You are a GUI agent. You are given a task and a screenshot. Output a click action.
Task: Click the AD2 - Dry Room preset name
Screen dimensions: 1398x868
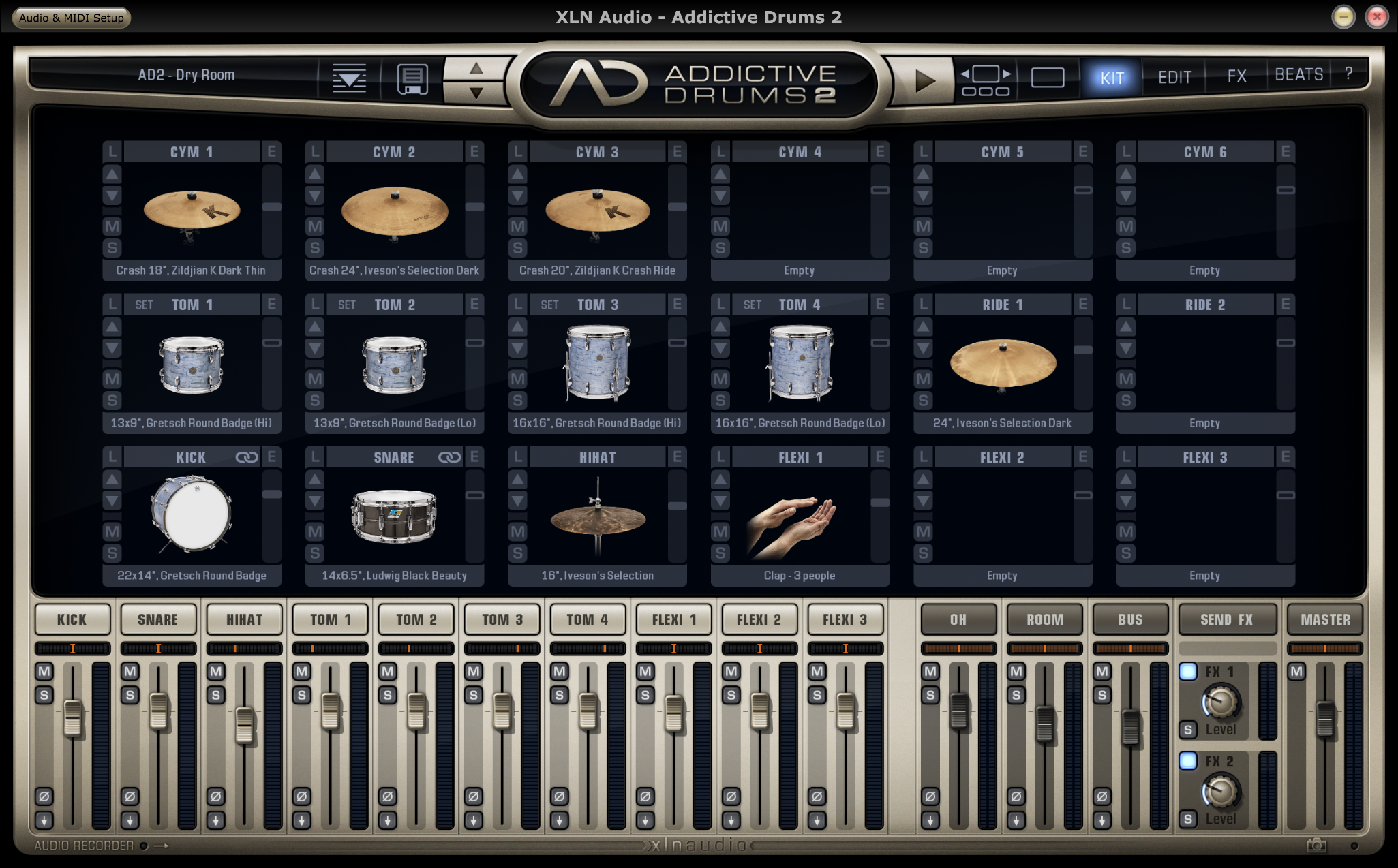click(186, 75)
